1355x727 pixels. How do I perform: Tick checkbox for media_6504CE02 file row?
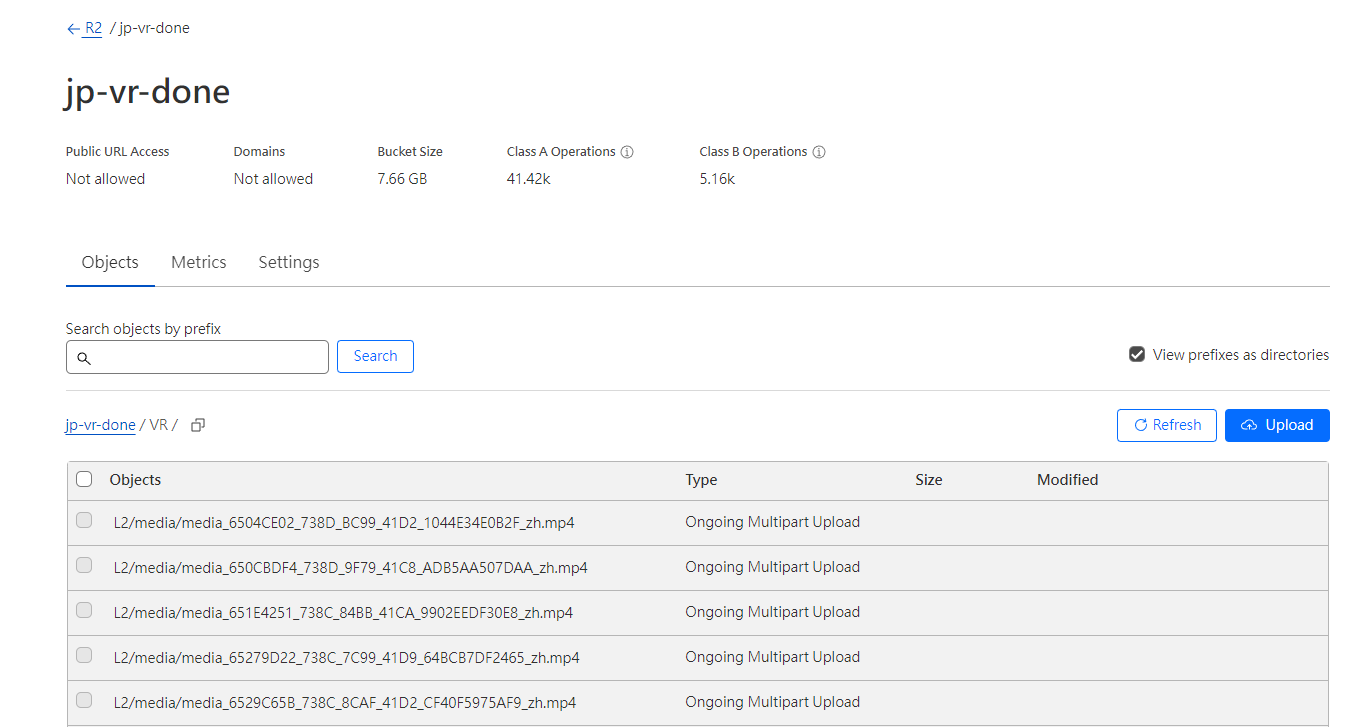coord(84,520)
